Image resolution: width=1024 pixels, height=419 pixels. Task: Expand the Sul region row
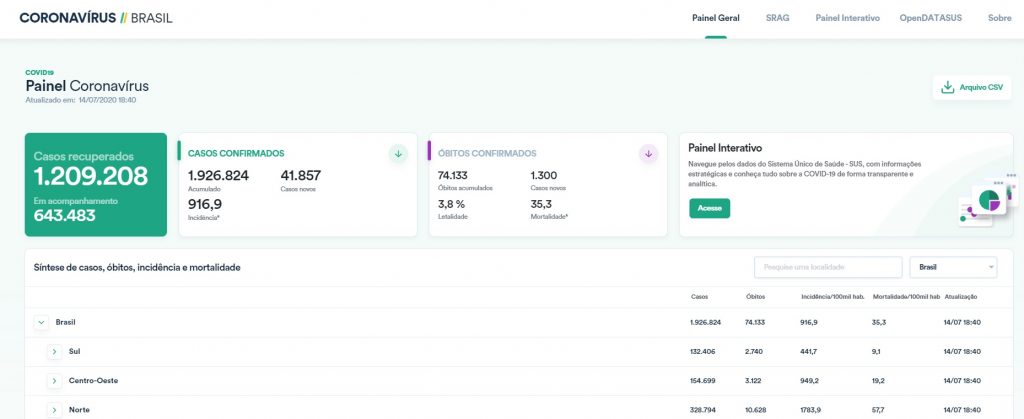[x=55, y=352]
